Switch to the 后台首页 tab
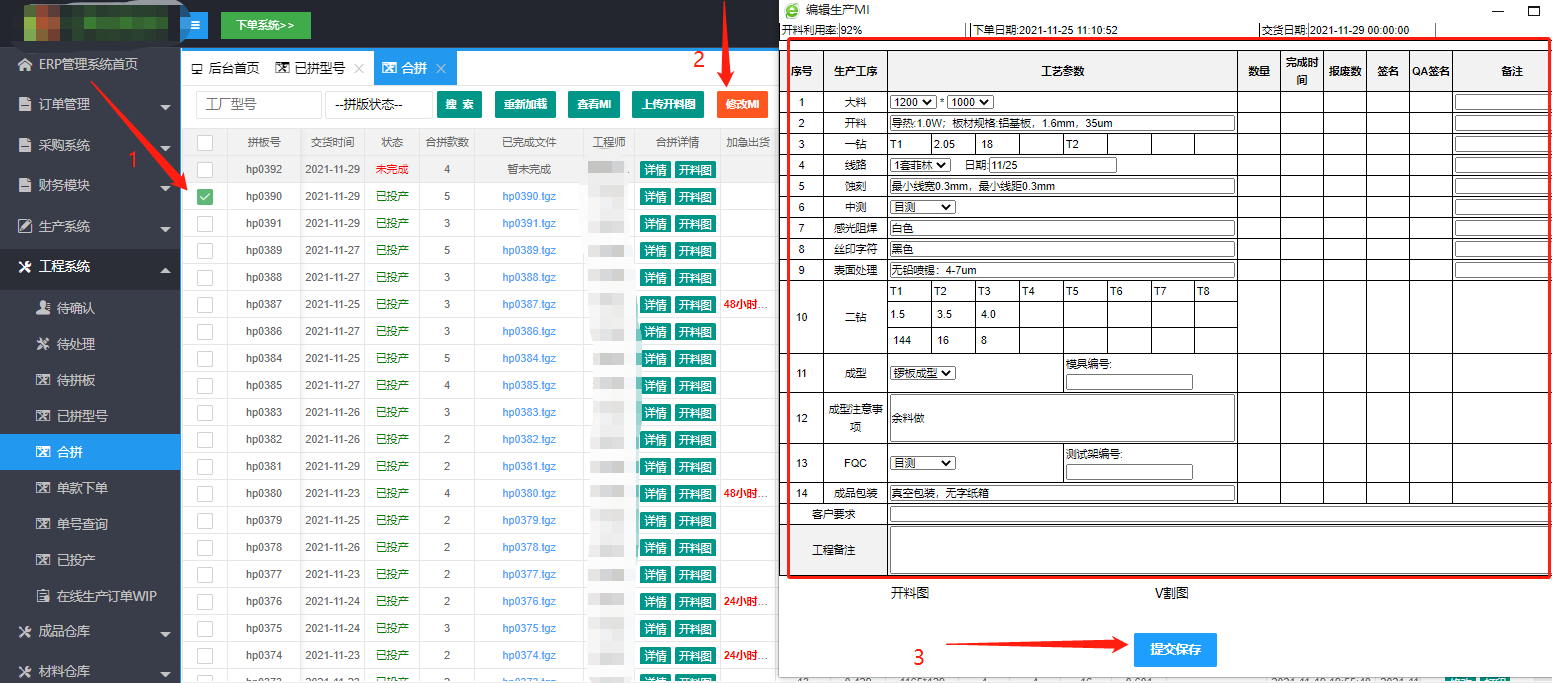This screenshot has height=683, width=1552. [x=225, y=68]
